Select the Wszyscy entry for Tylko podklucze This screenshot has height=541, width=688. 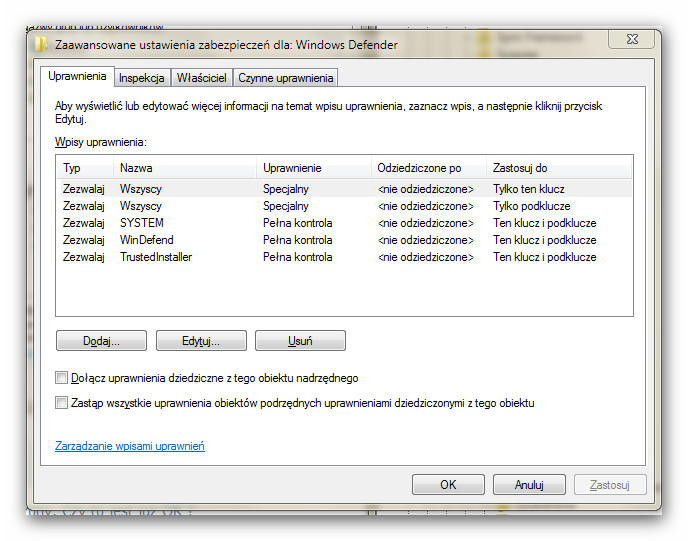[x=344, y=206]
